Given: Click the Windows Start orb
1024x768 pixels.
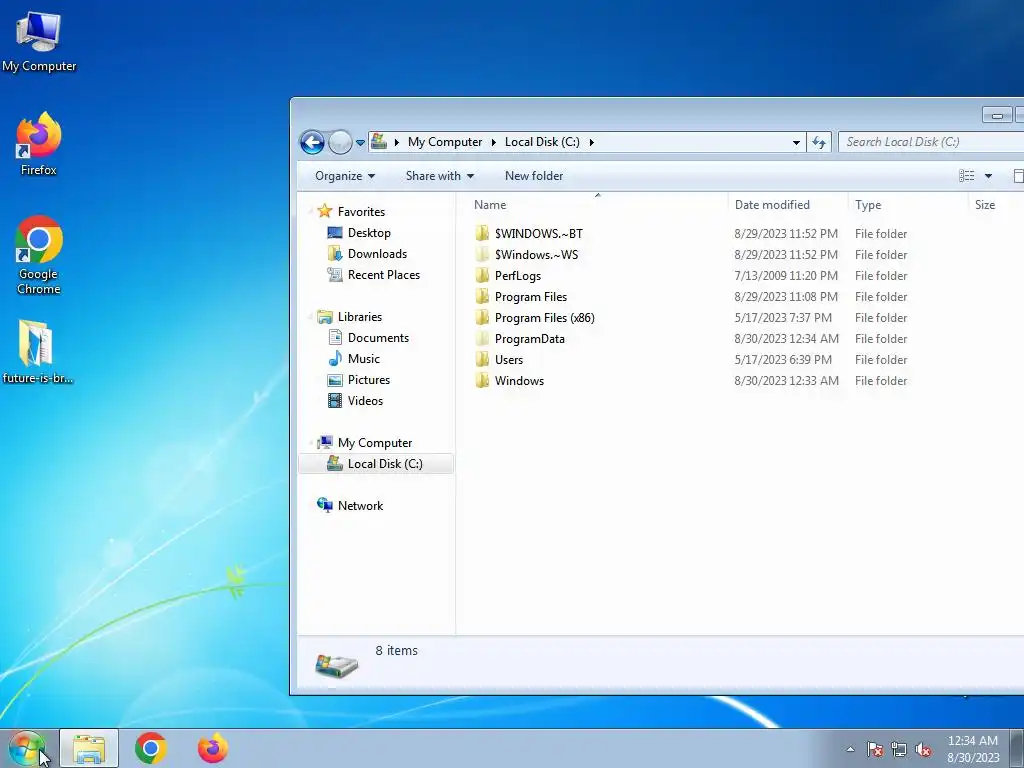Looking at the screenshot, I should click(27, 748).
